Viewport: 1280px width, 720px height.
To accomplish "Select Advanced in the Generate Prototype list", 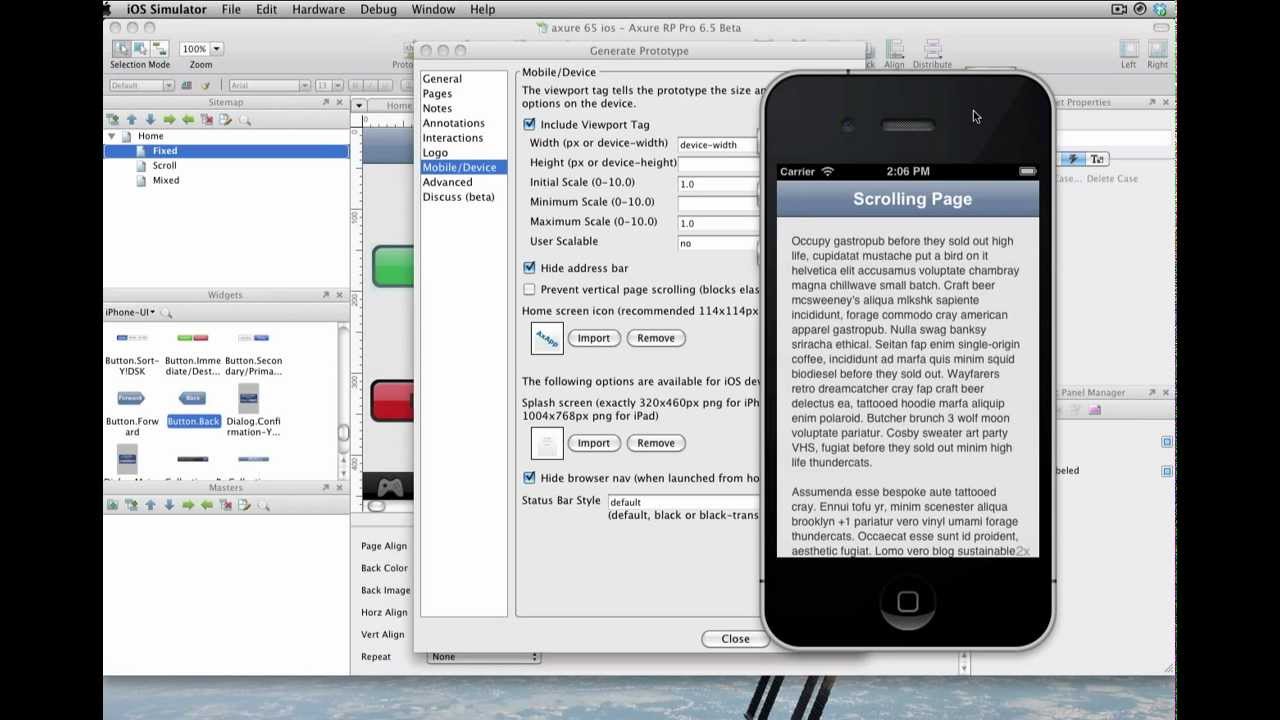I will coord(447,182).
